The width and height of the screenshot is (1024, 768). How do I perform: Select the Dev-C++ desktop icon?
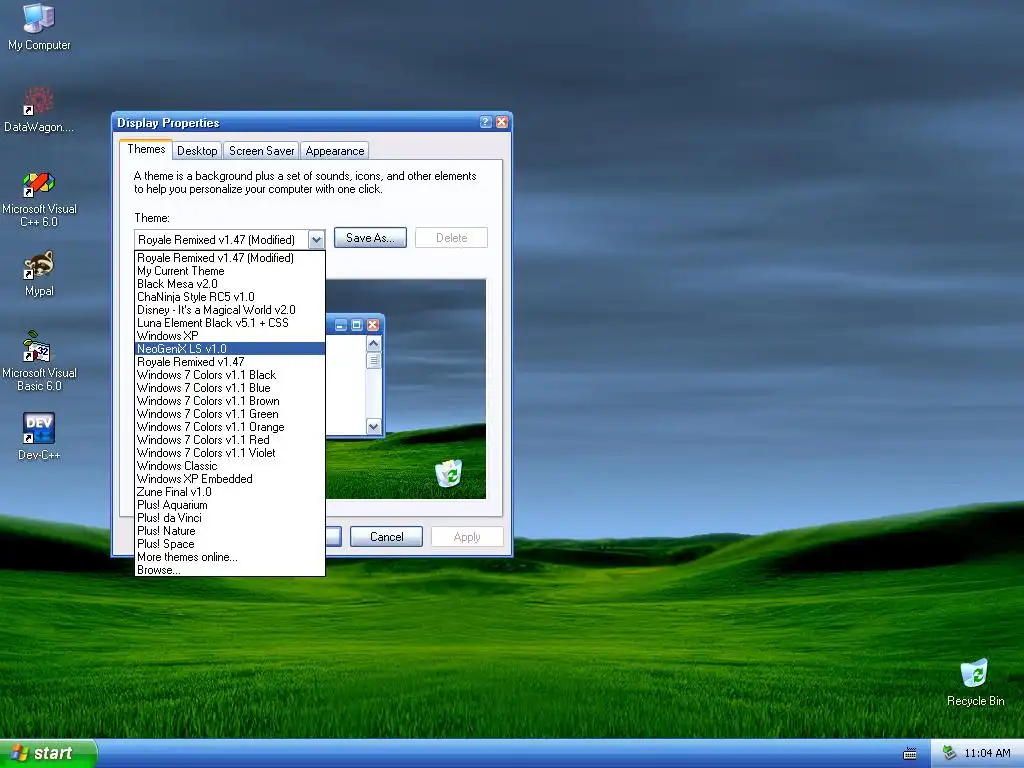pyautogui.click(x=39, y=436)
